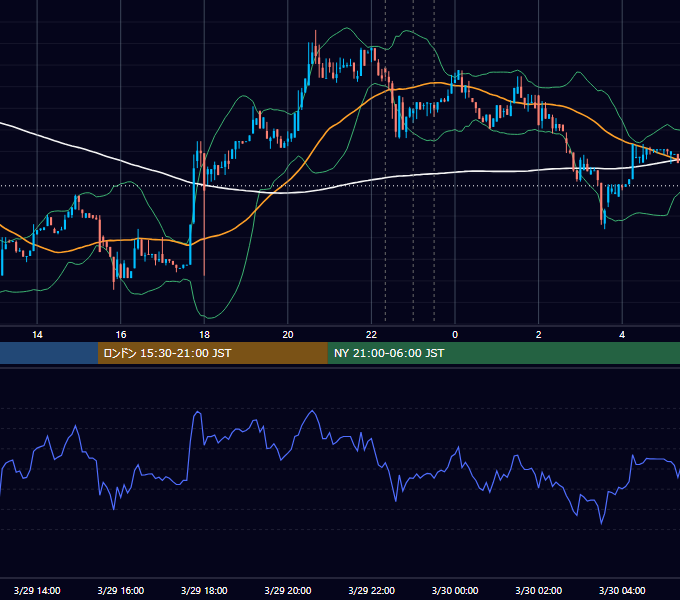Image resolution: width=680 pixels, height=600 pixels.
Task: Click the 18 label on upper time axis
Action: 204,335
